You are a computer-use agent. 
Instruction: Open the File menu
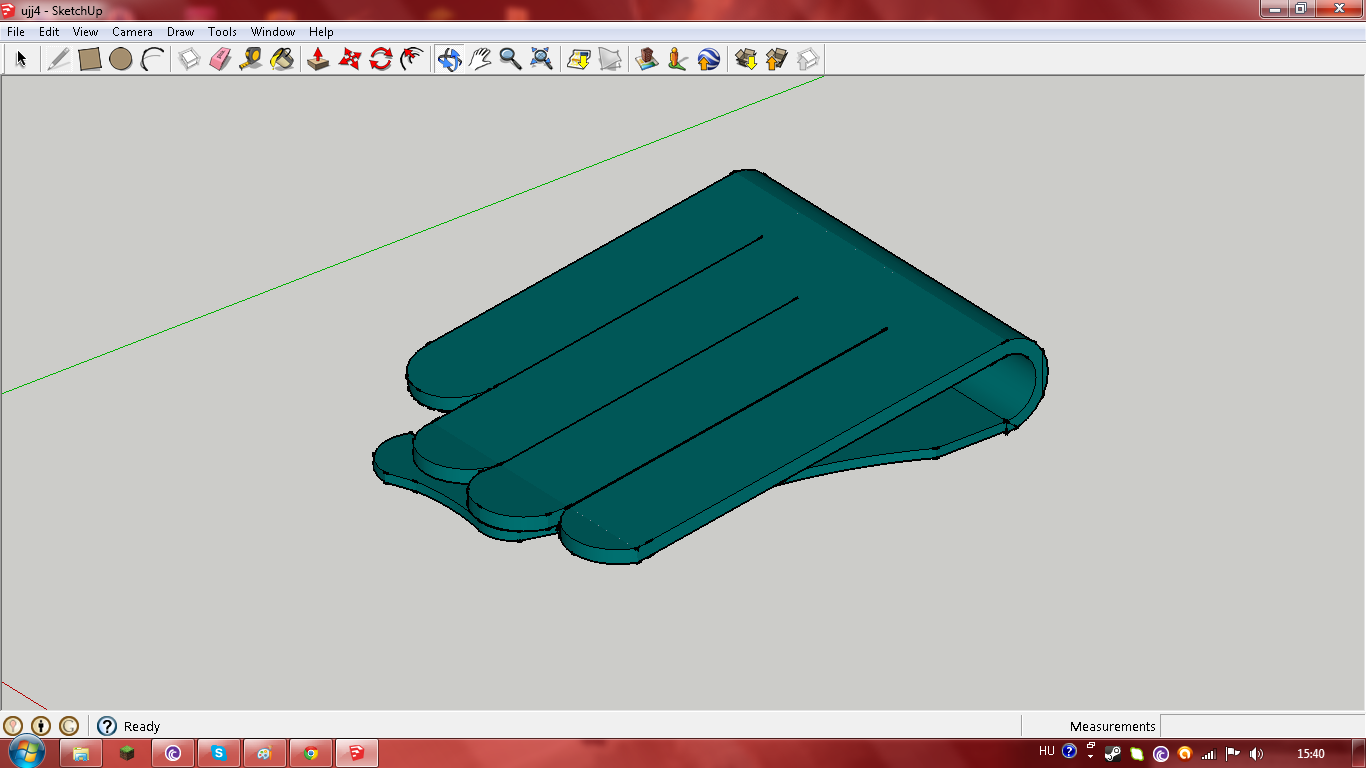[x=16, y=32]
